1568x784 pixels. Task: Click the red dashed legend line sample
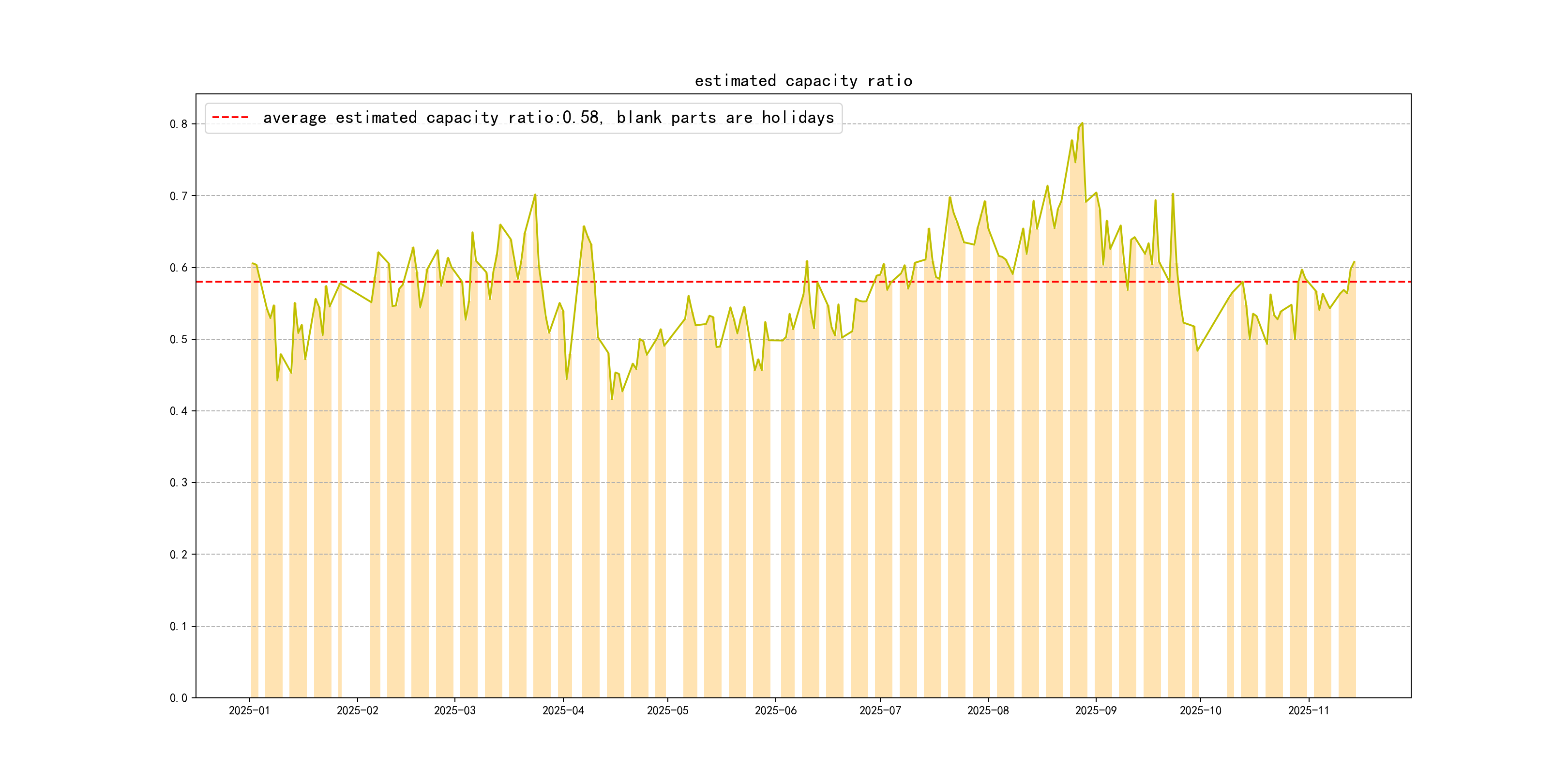coord(230,118)
